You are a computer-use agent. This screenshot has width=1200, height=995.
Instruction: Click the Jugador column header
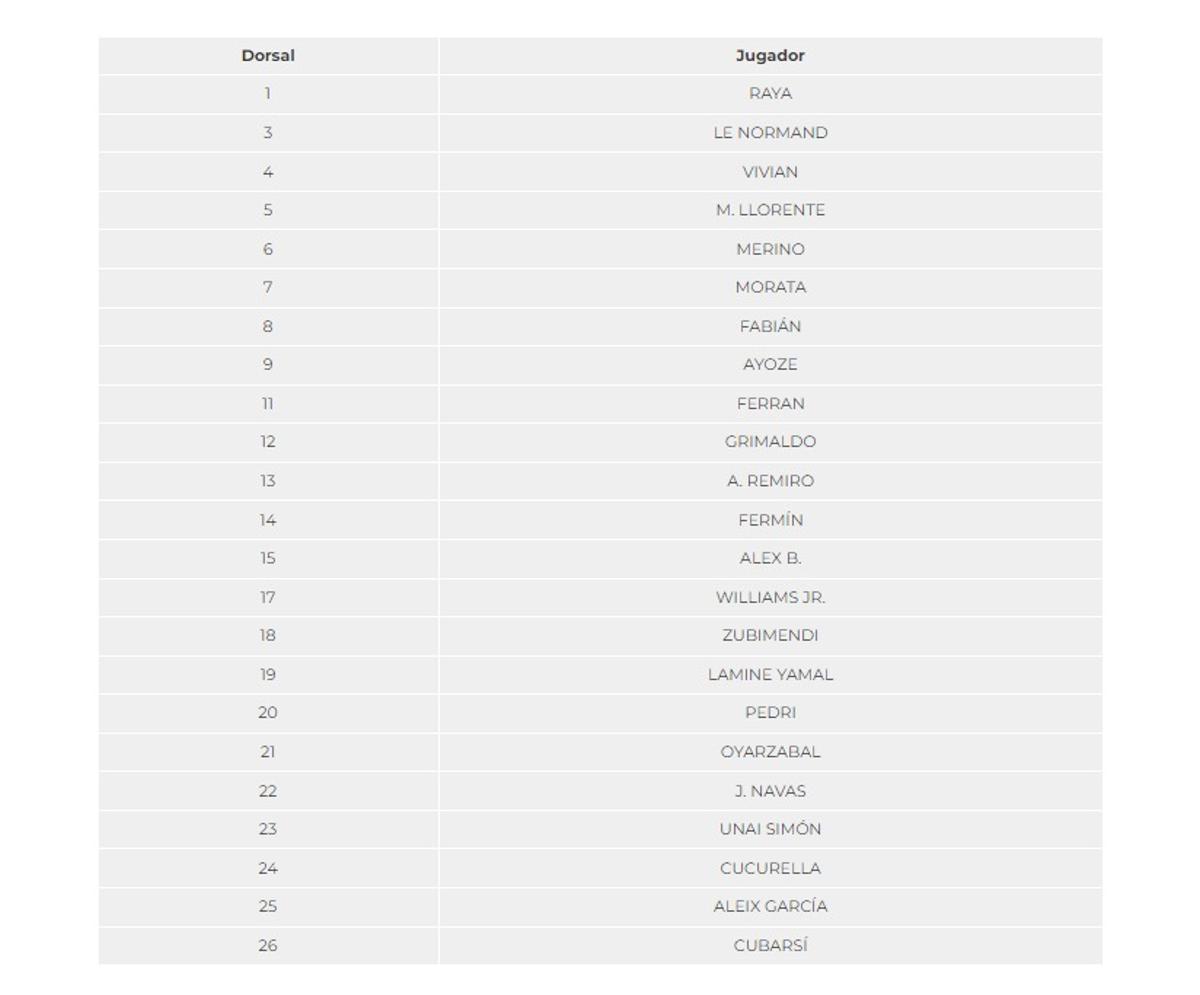point(770,56)
